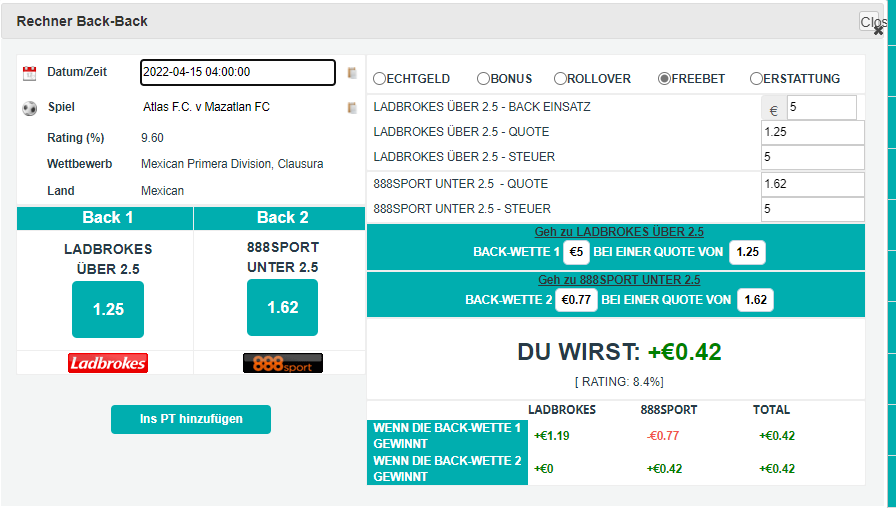Click the 888sport logo

283,363
